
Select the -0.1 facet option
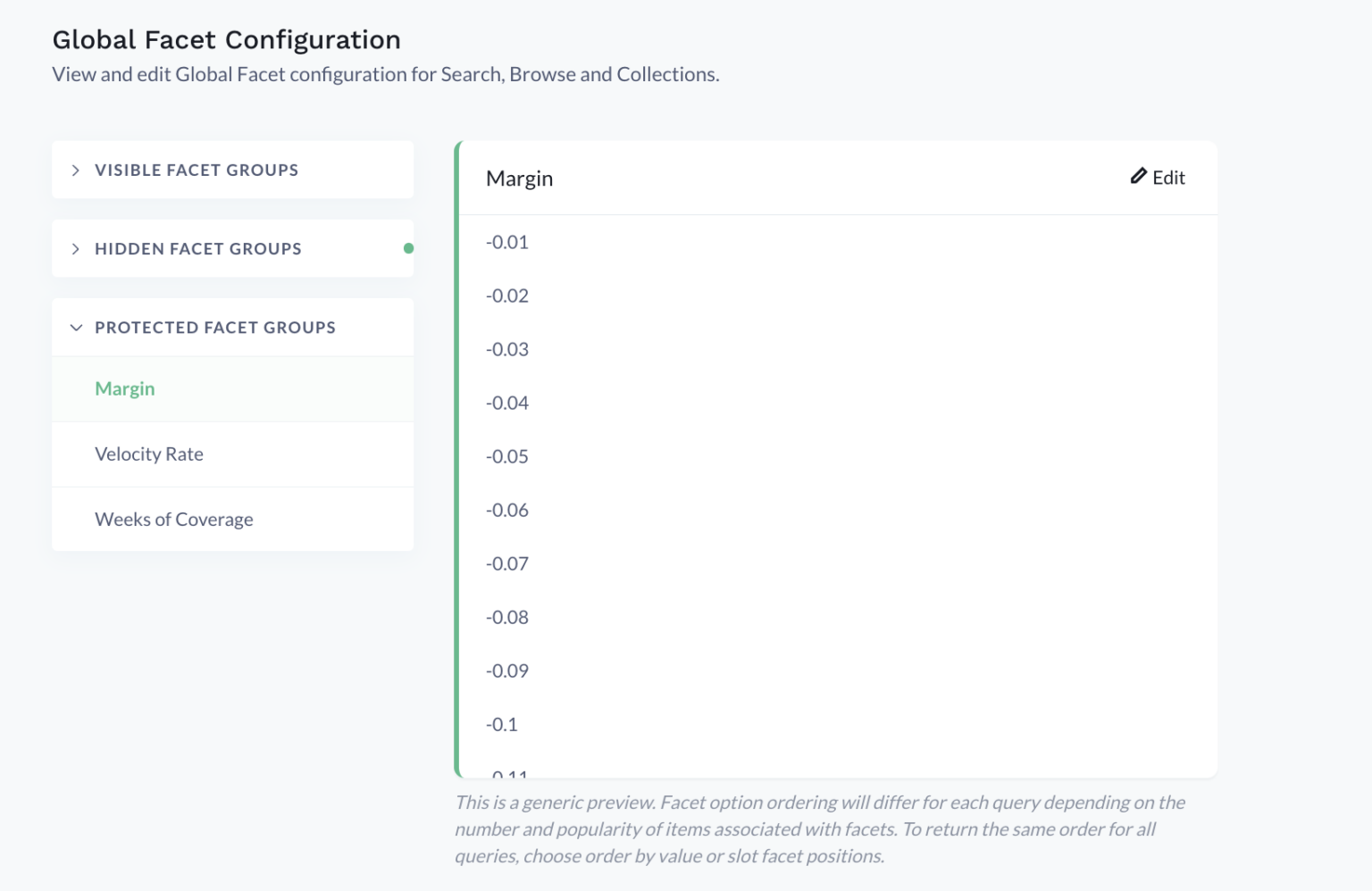click(503, 724)
